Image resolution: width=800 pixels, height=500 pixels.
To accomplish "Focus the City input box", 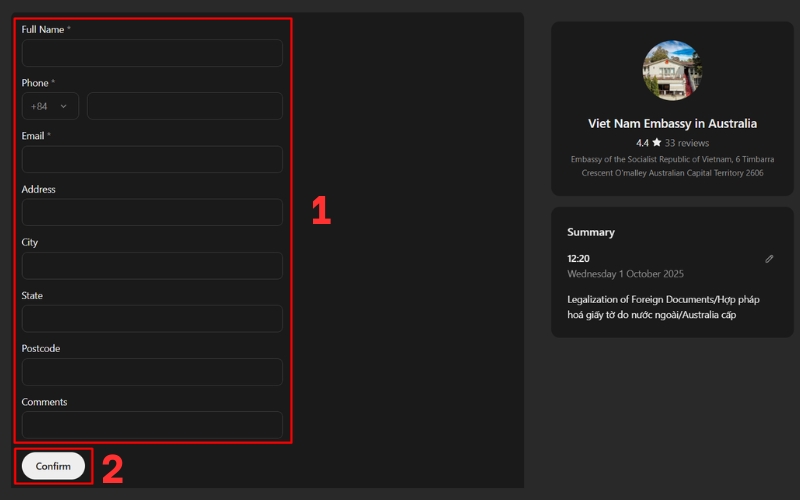I will pos(152,266).
